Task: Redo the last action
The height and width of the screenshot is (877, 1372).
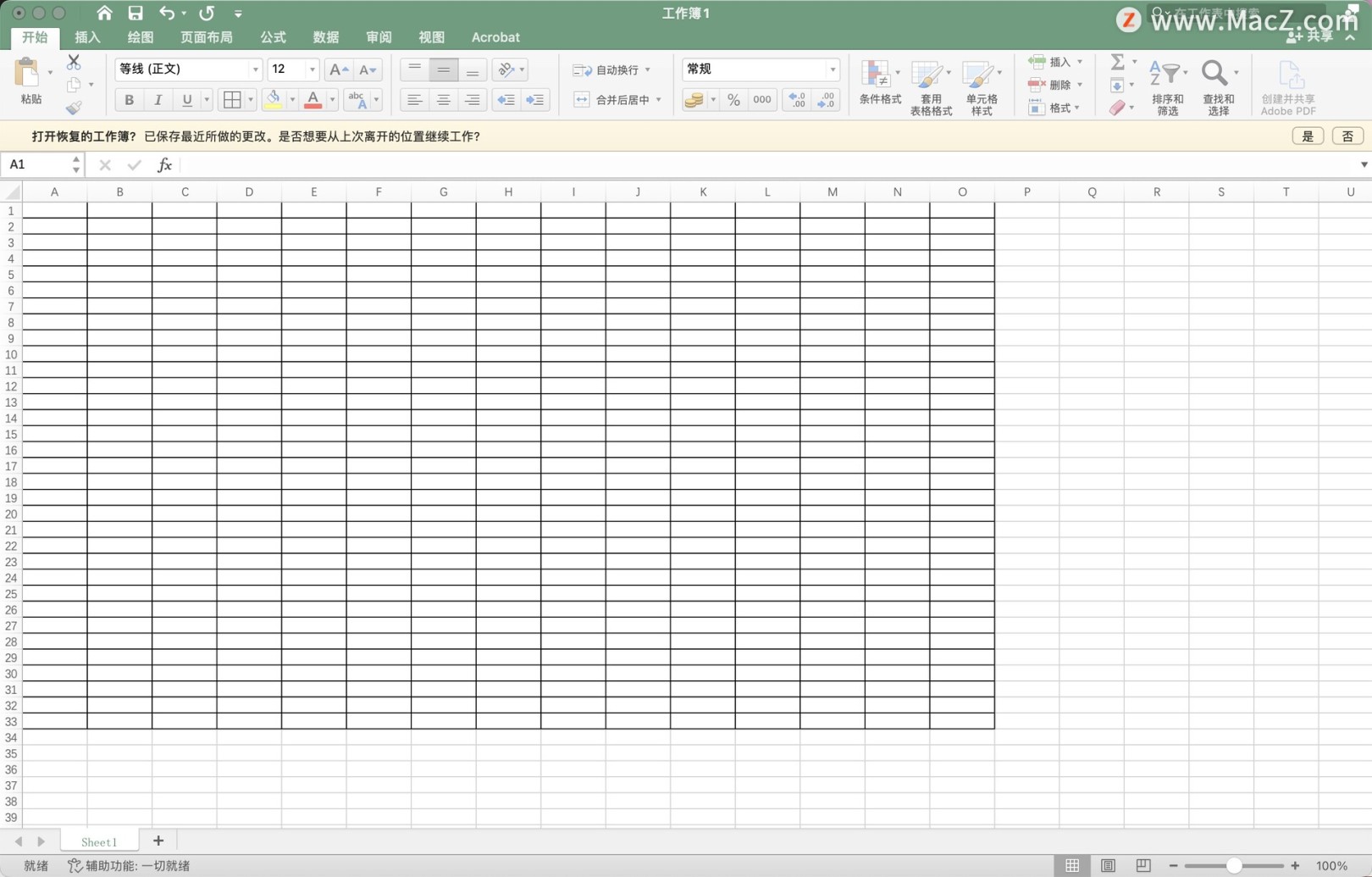Action: [207, 14]
